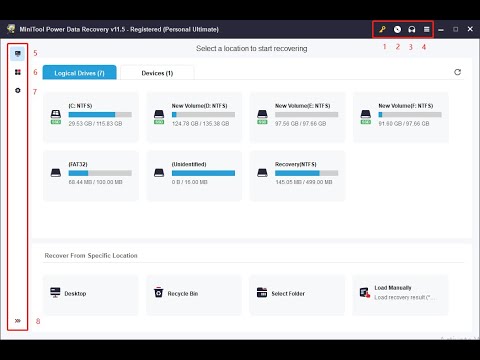Select New Volume(E: NTFS) drive
This screenshot has height=360, width=480.
pyautogui.click(x=297, y=117)
